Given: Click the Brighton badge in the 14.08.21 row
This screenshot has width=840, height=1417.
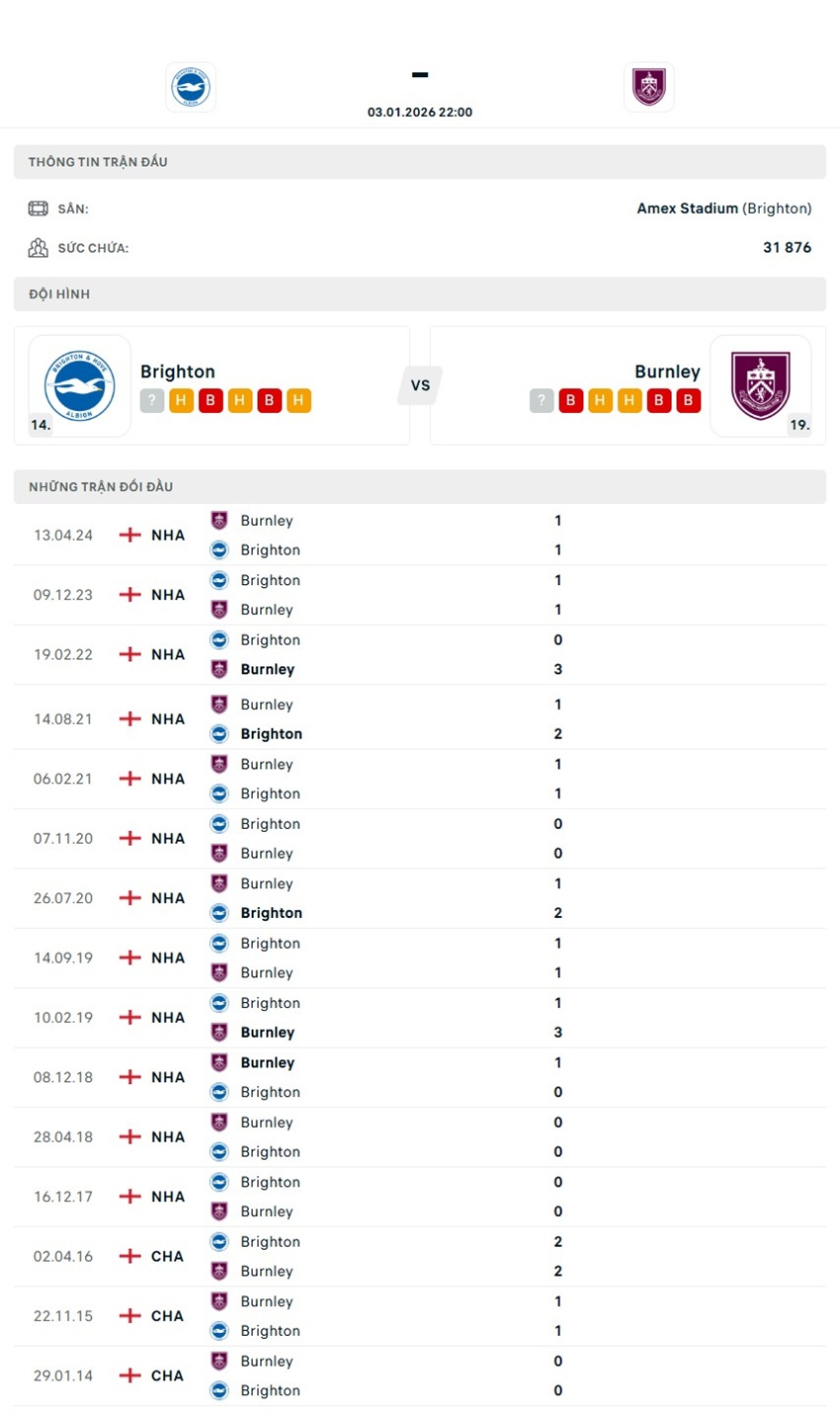Looking at the screenshot, I should pyautogui.click(x=220, y=734).
